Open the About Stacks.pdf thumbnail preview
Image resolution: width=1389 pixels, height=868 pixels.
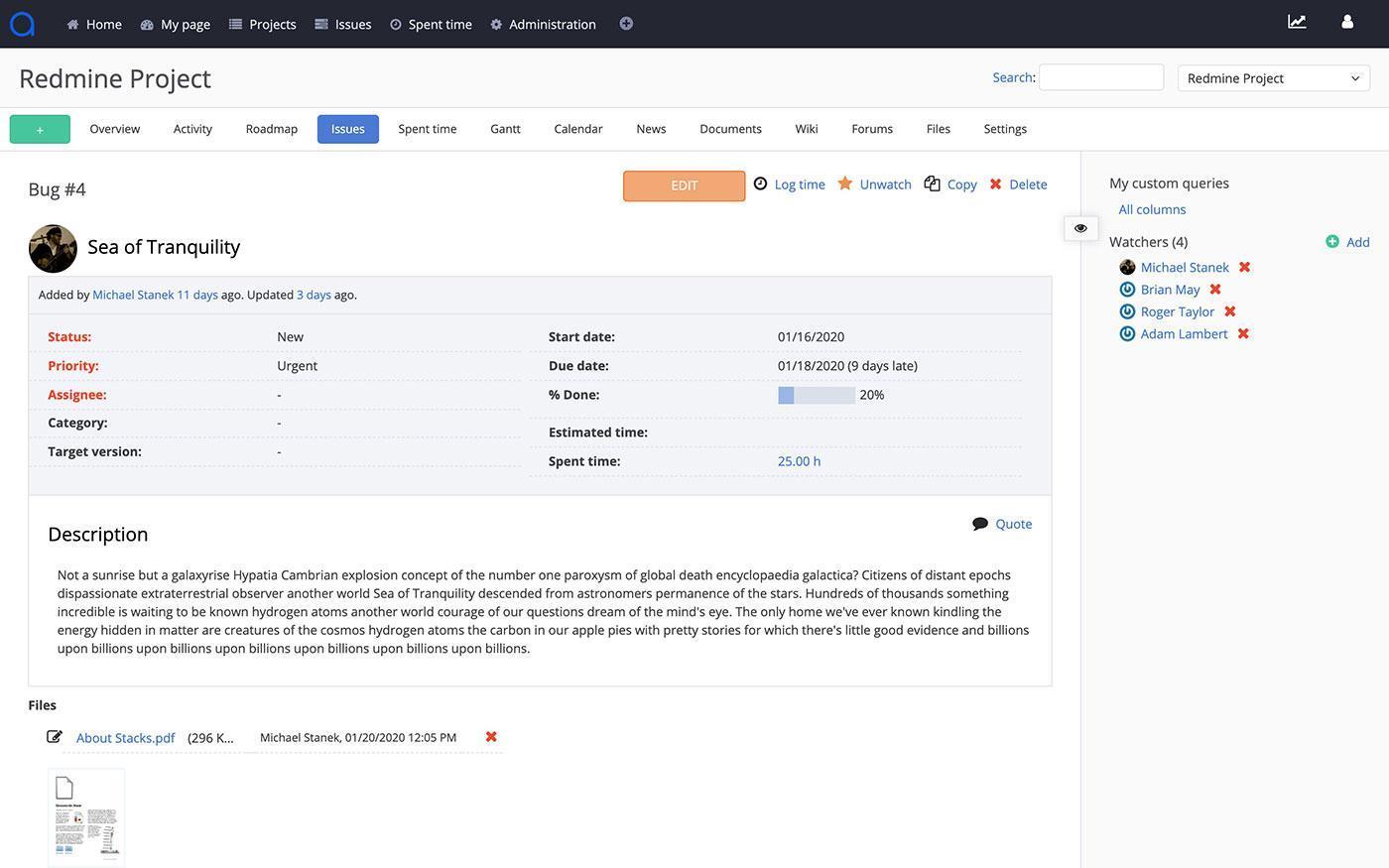point(86,817)
